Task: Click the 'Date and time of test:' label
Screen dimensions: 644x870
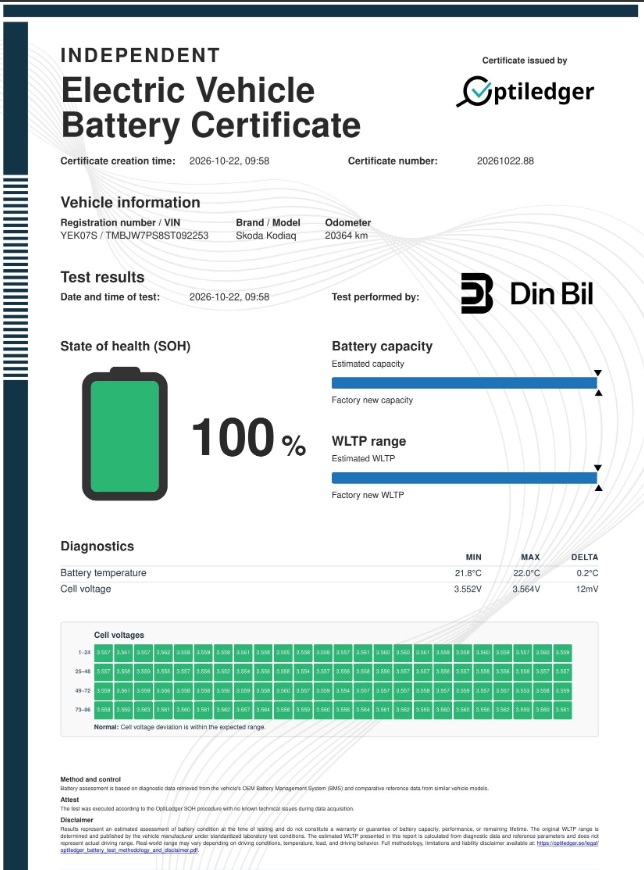Action: 110,297
